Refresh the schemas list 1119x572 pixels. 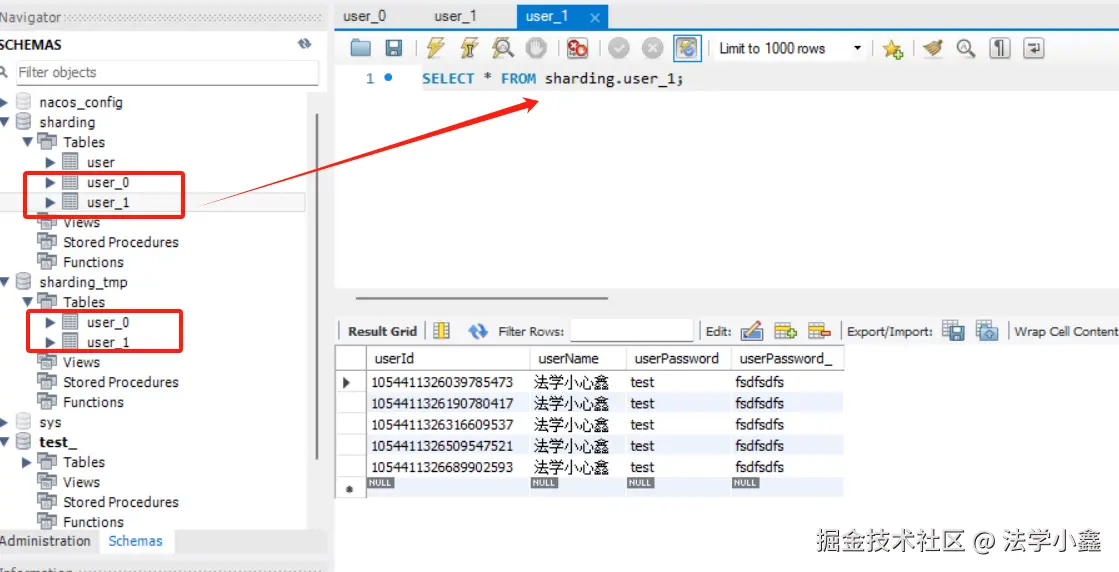(x=305, y=44)
